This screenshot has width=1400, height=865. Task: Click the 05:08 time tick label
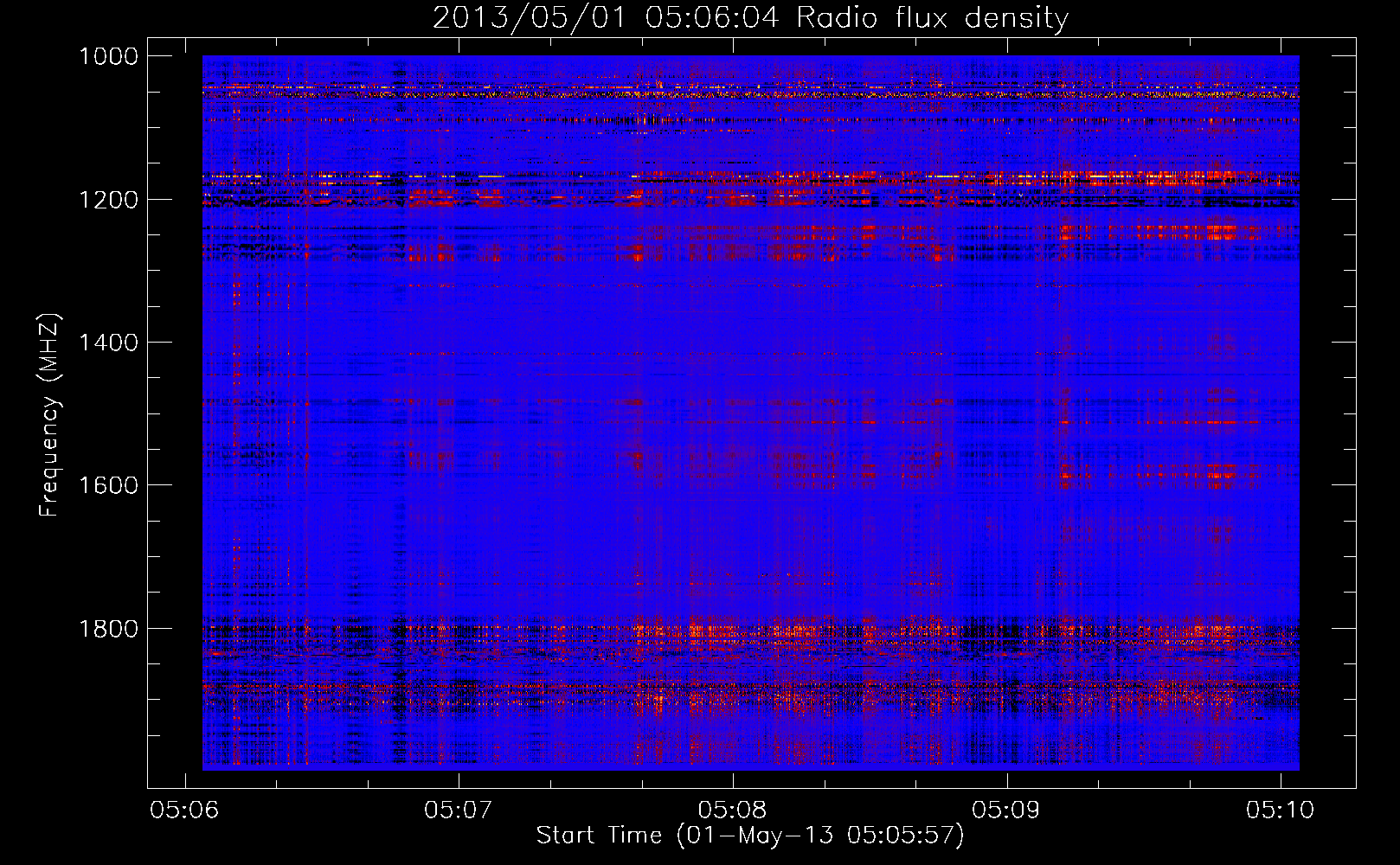click(733, 811)
